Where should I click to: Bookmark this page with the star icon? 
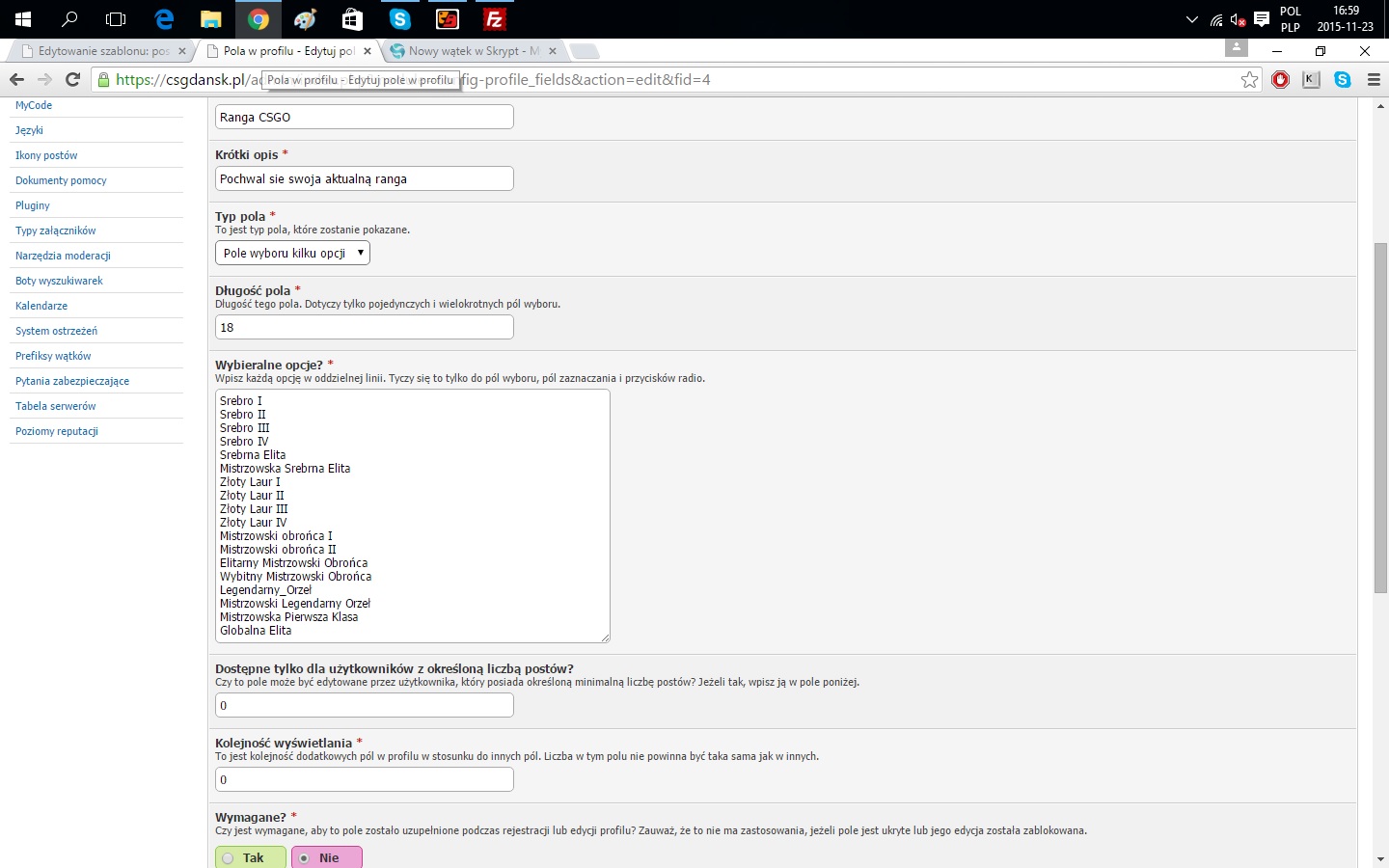point(1249,80)
